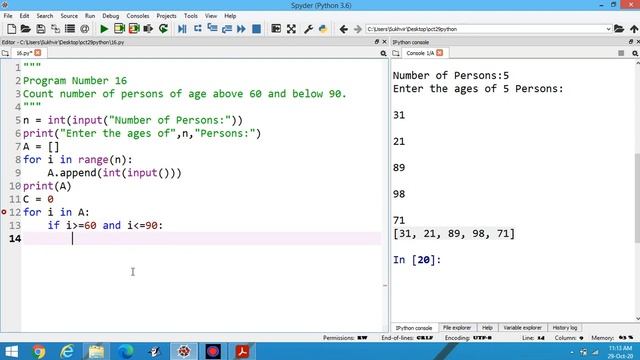Image resolution: width=640 pixels, height=360 pixels.
Task: Open File Explorer from the taskbar
Action: [x=96, y=351]
